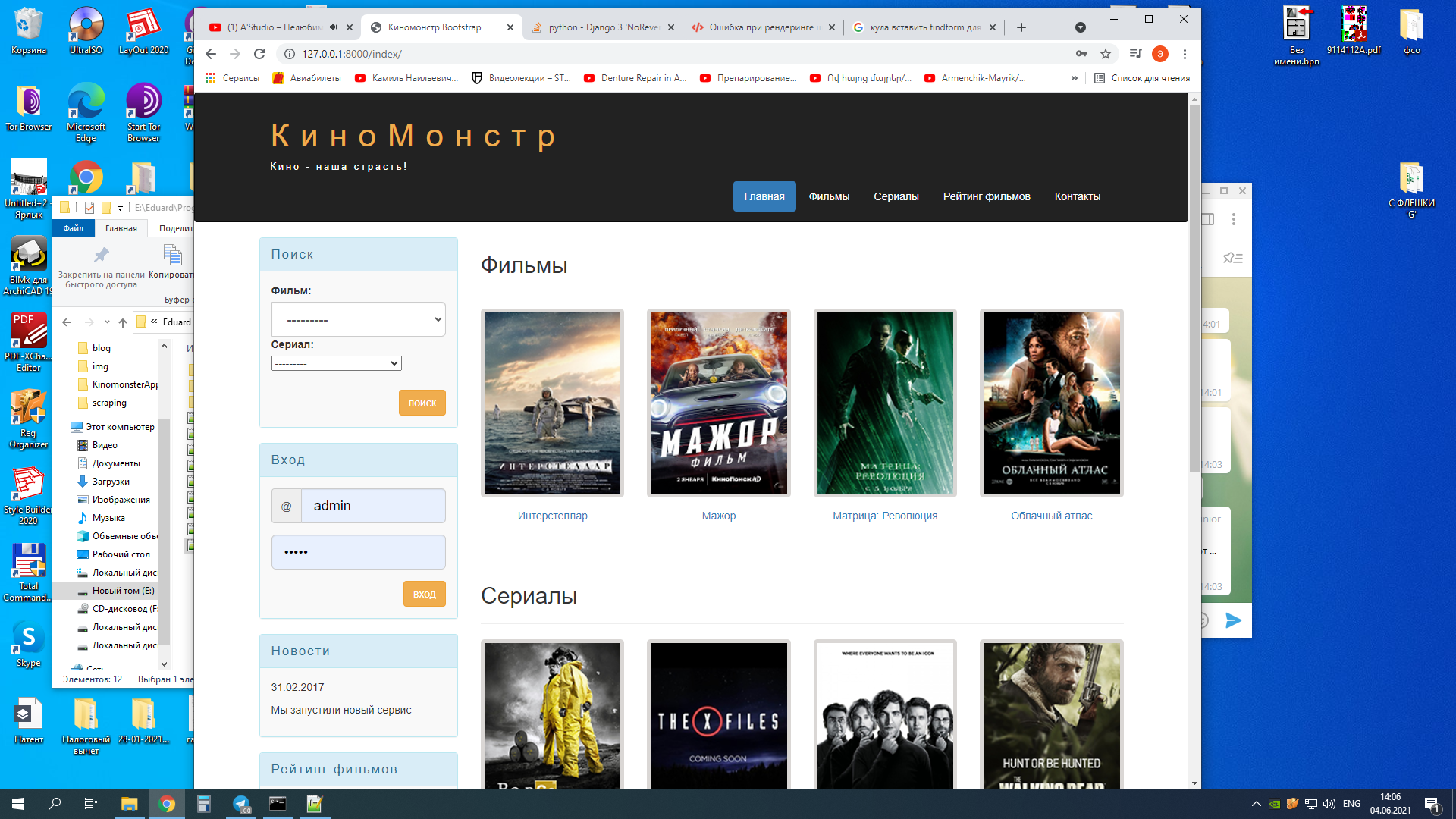Click the ENG language indicator in taskbar
The image size is (1456, 819).
(x=1351, y=804)
